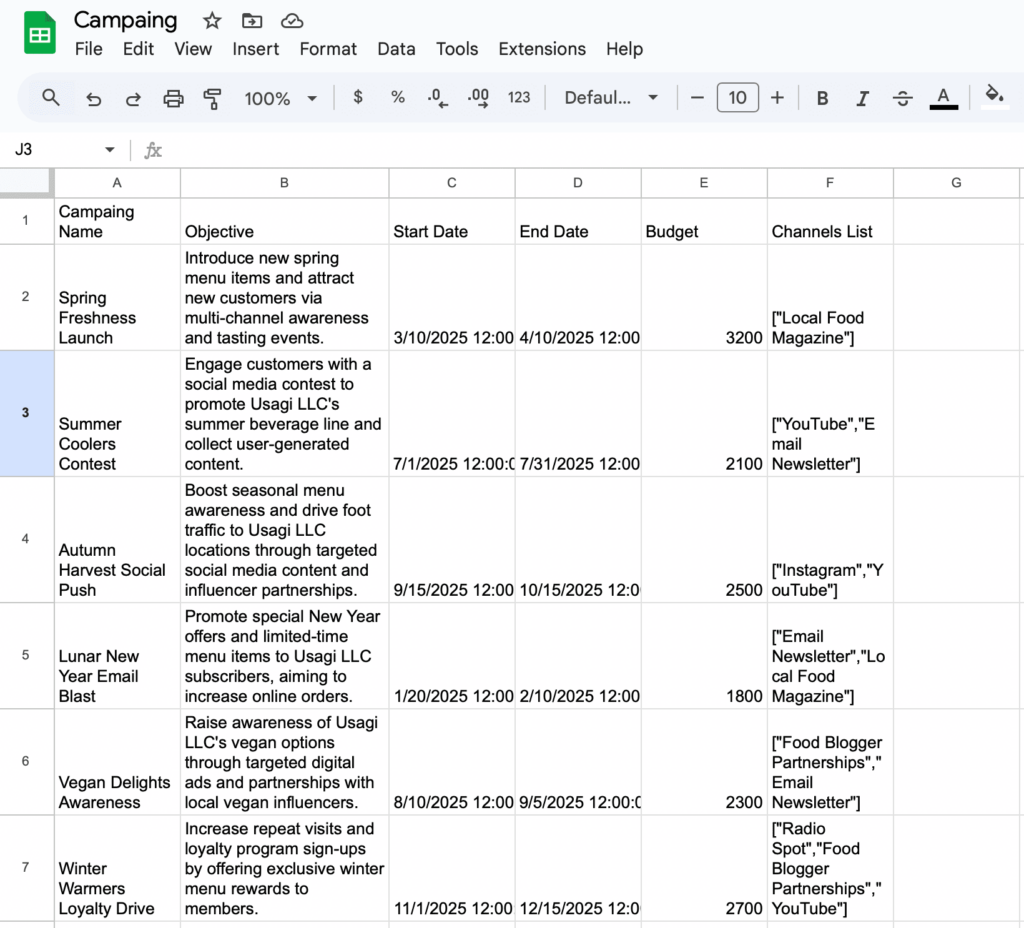Image resolution: width=1024 pixels, height=928 pixels.
Task: Toggle italic formatting
Action: coord(862,98)
